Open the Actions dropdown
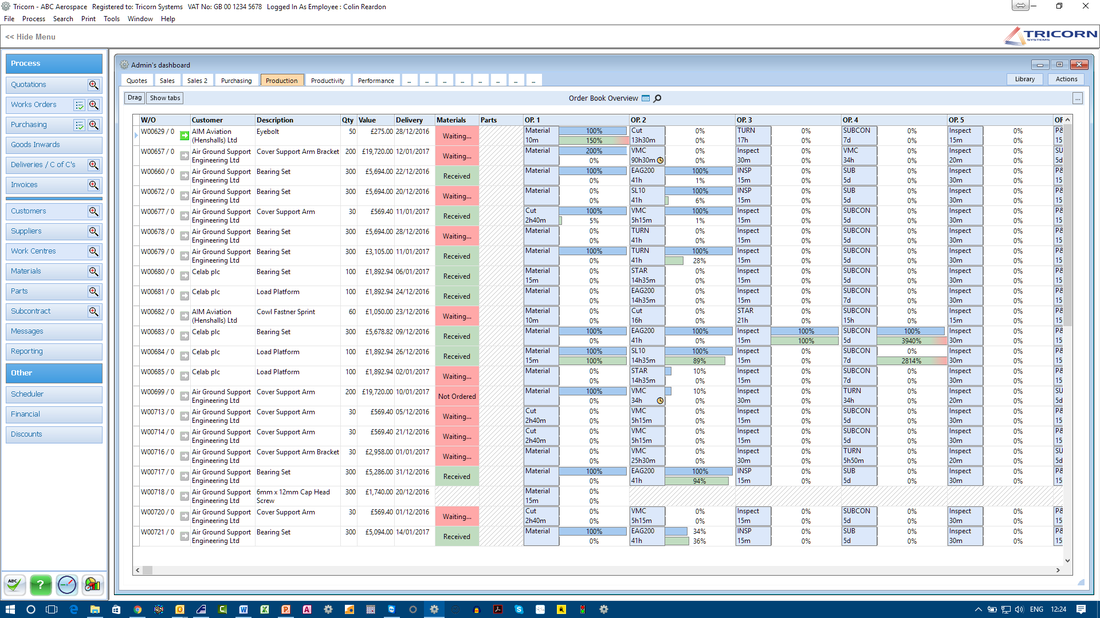 click(x=1066, y=79)
